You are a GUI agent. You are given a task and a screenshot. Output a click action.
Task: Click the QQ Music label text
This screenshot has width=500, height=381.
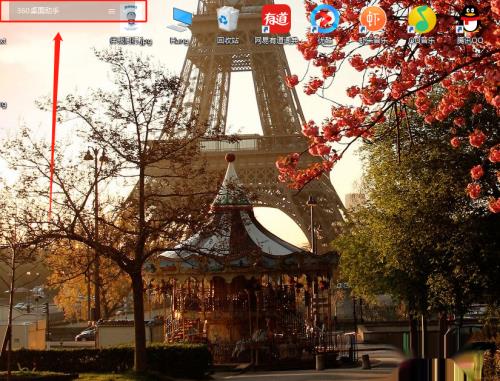[422, 41]
